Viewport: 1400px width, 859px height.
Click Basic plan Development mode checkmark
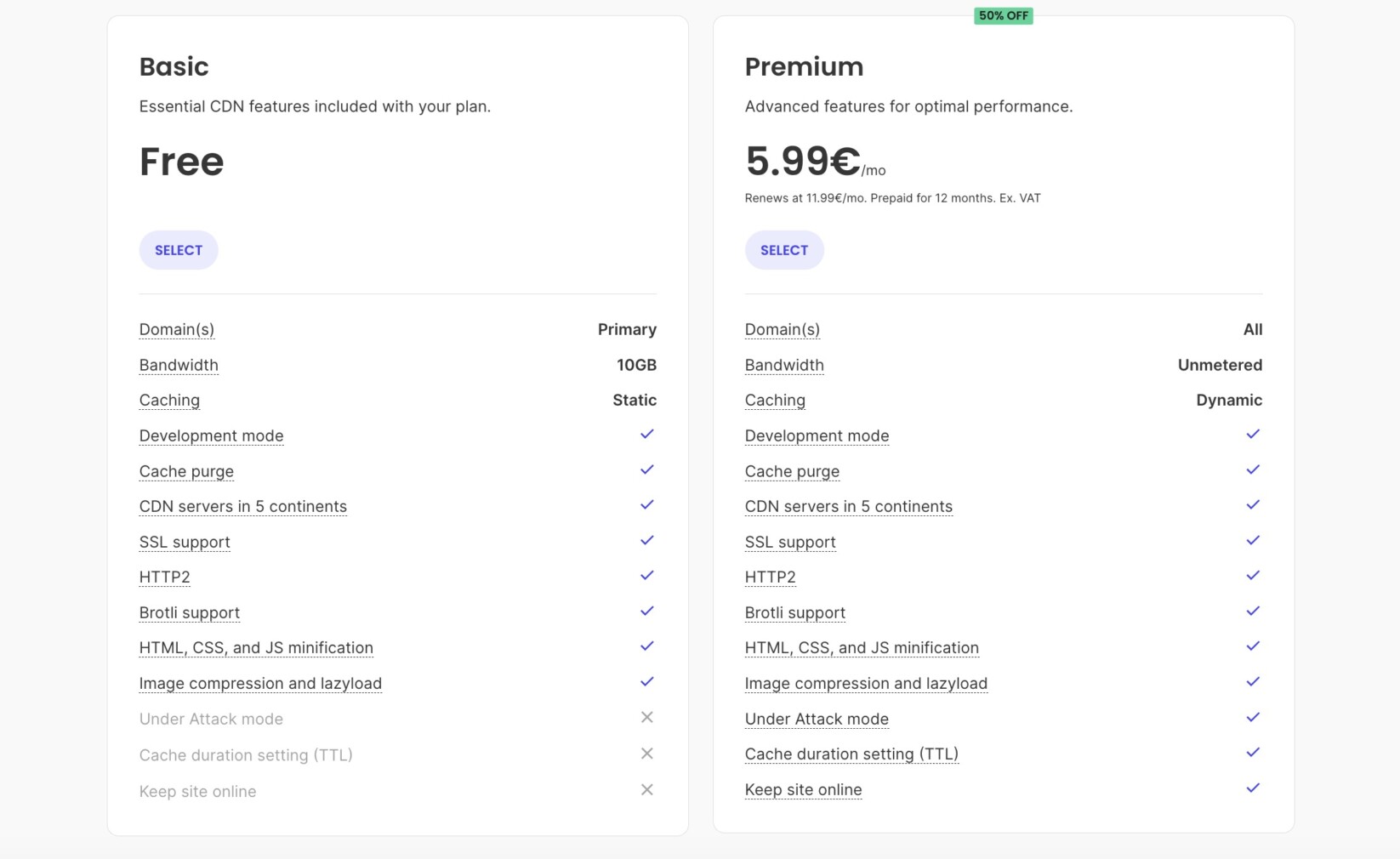(647, 435)
